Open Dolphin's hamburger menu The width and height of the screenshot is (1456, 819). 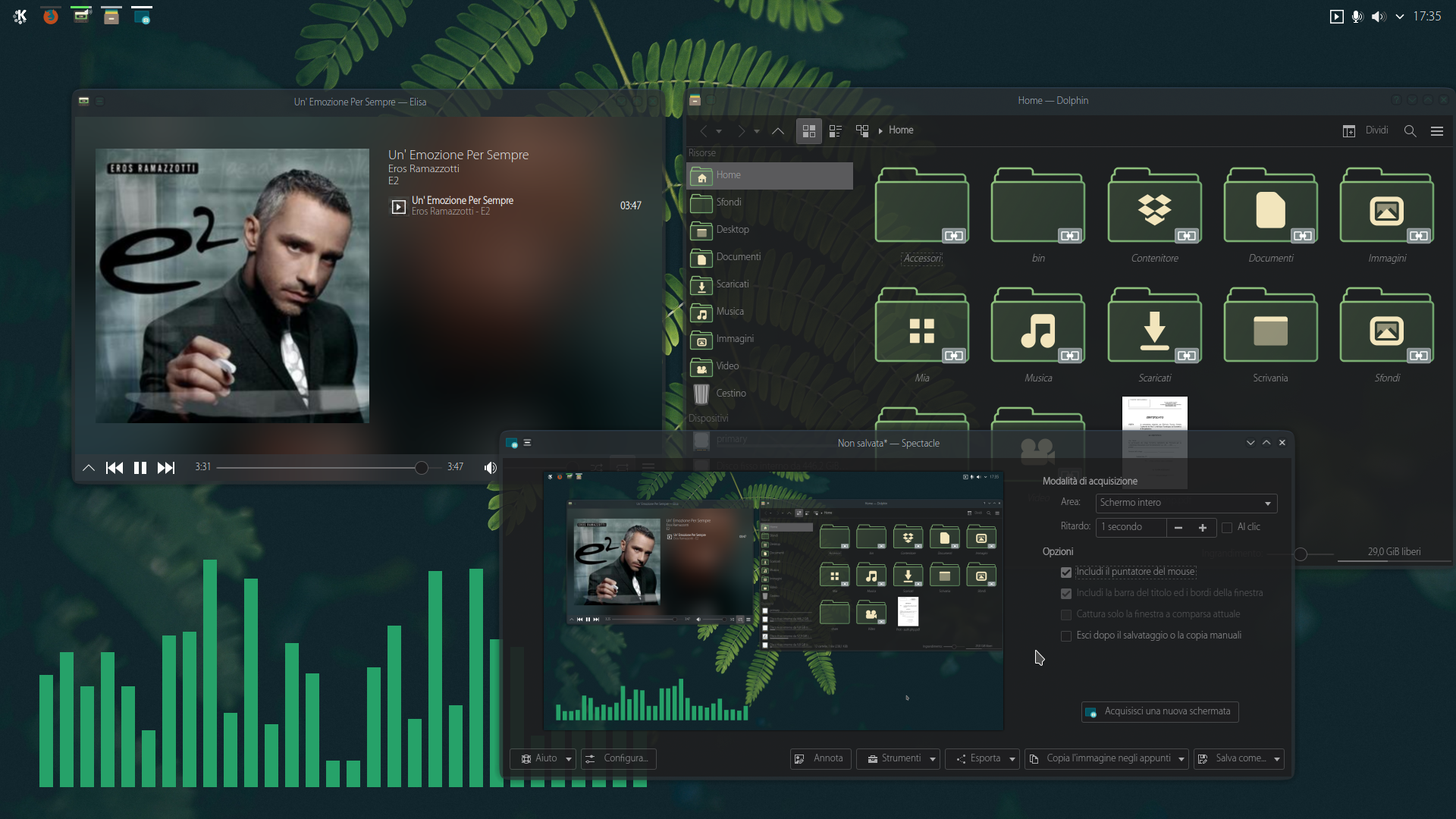pos(1437,131)
